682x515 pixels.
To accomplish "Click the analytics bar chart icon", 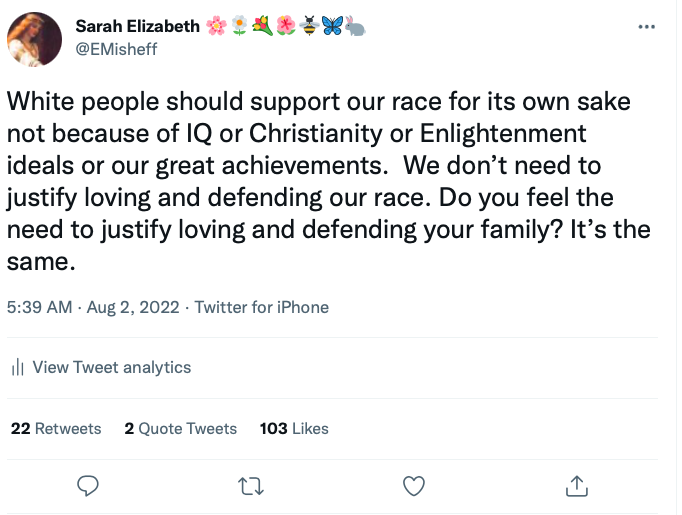I will [x=17, y=368].
